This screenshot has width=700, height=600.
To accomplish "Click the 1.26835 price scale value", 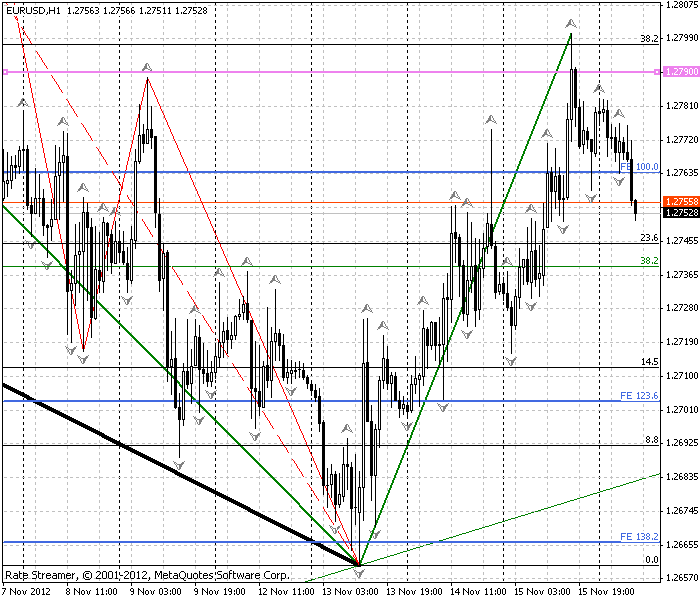I will (x=682, y=476).
